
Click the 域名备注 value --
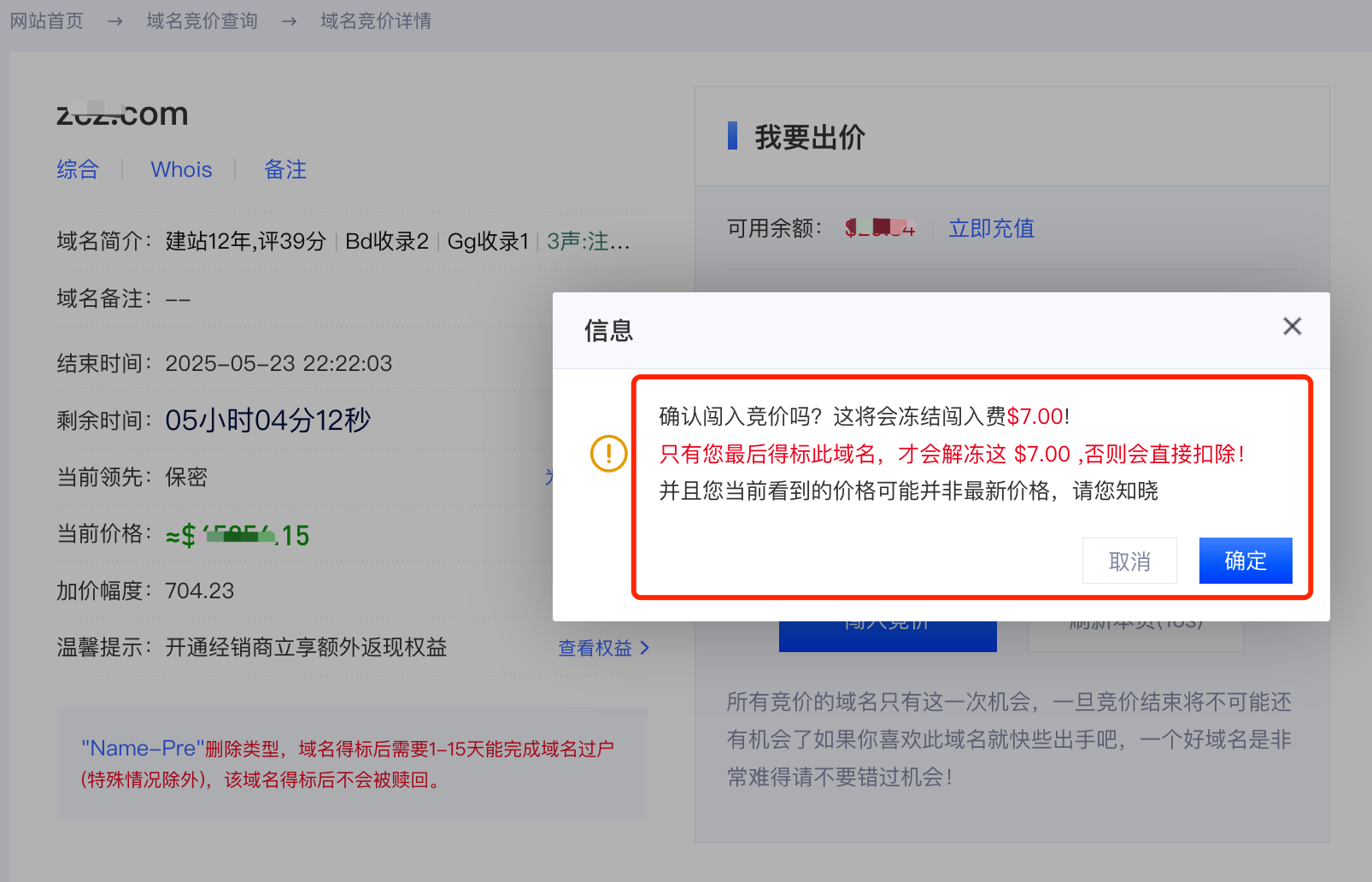point(178,299)
